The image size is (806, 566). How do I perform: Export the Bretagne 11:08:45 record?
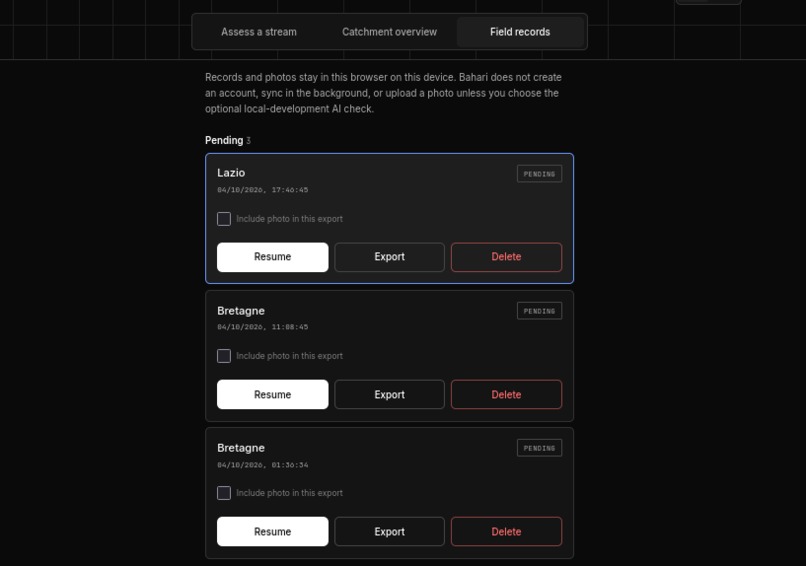(x=389, y=394)
